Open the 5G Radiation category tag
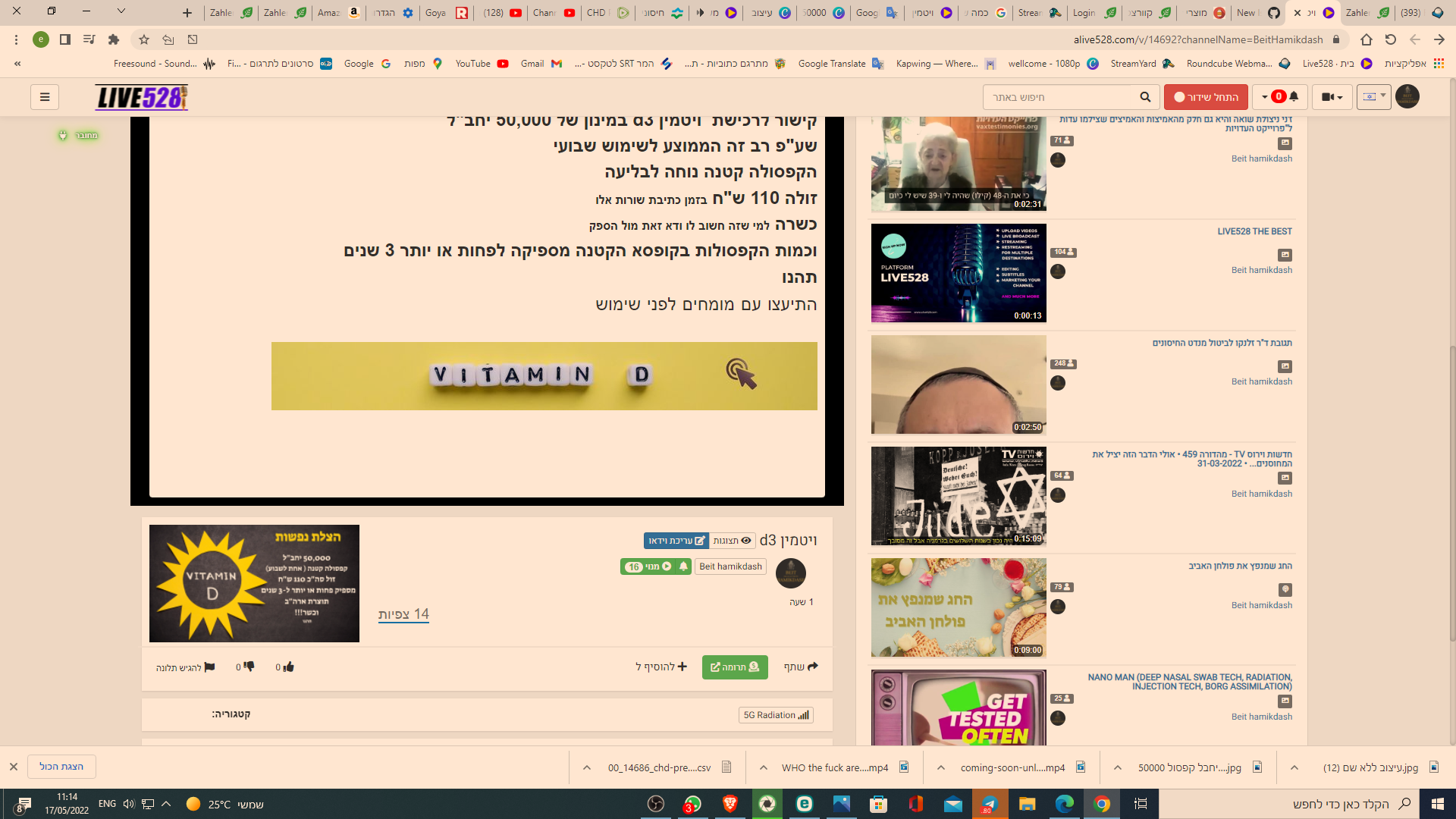The width and height of the screenshot is (1456, 819). click(x=776, y=715)
